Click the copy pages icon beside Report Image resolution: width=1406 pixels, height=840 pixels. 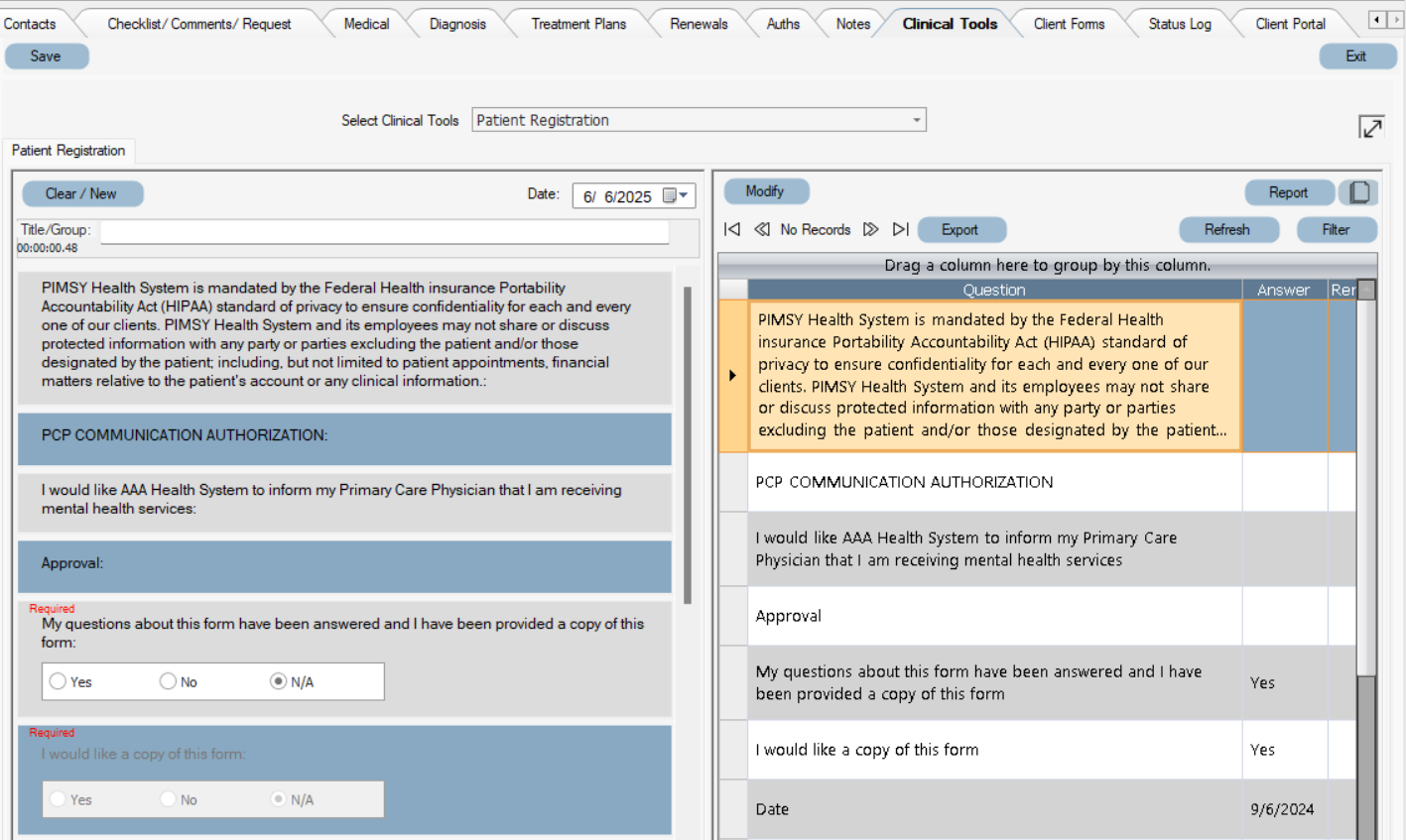(1358, 192)
